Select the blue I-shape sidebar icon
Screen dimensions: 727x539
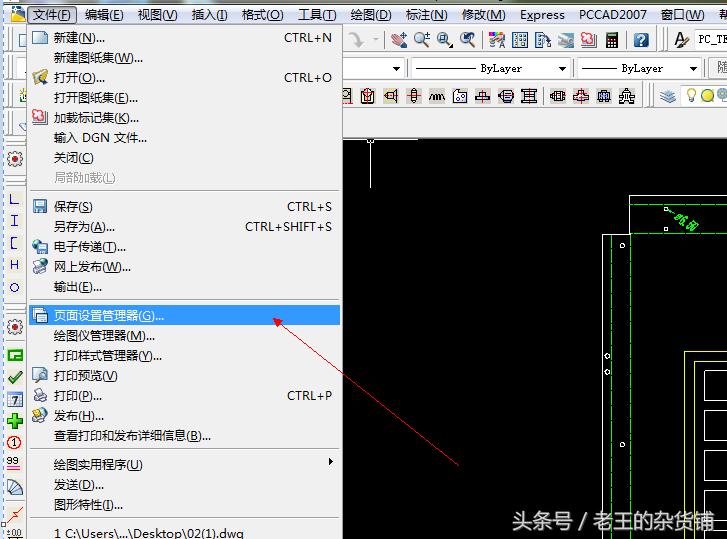click(14, 221)
